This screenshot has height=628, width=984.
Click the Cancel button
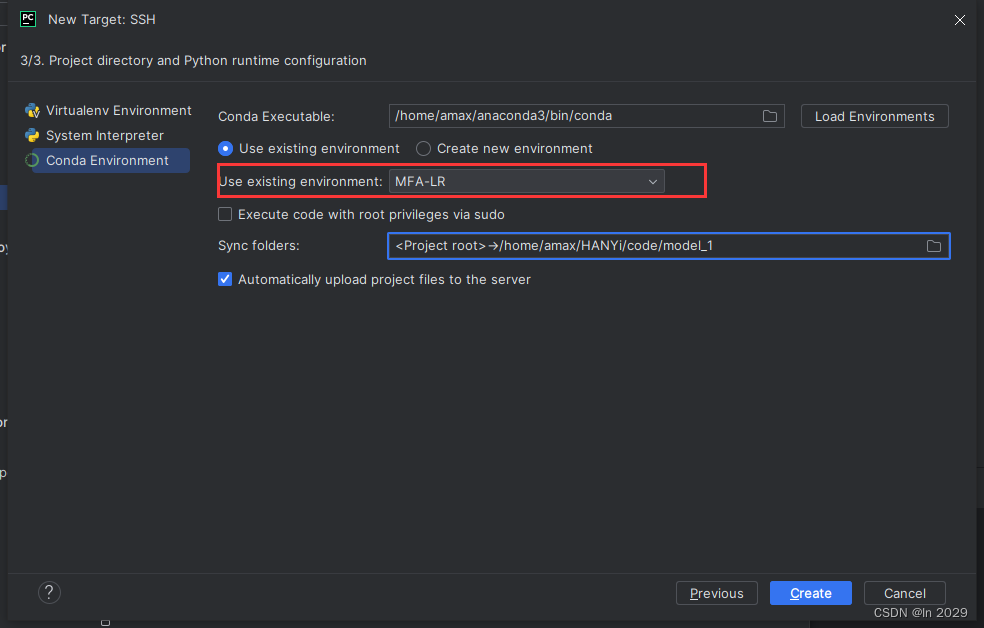904,593
